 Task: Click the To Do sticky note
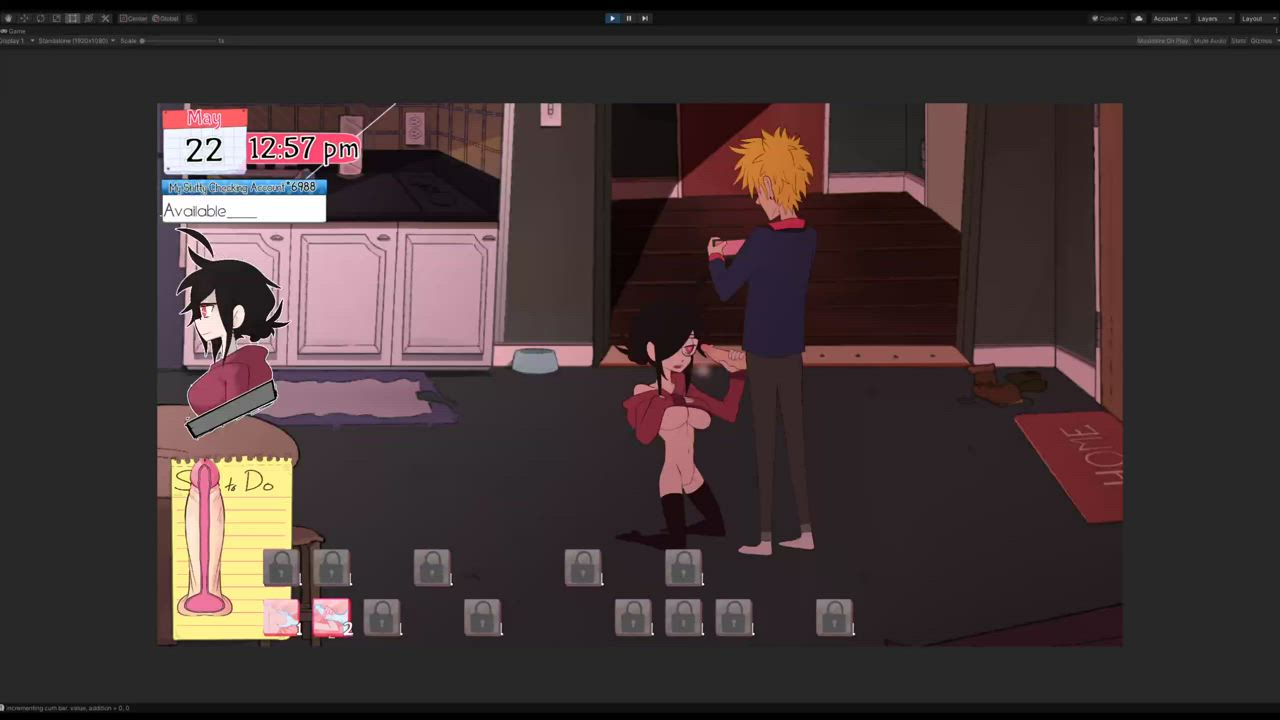pyautogui.click(x=232, y=548)
